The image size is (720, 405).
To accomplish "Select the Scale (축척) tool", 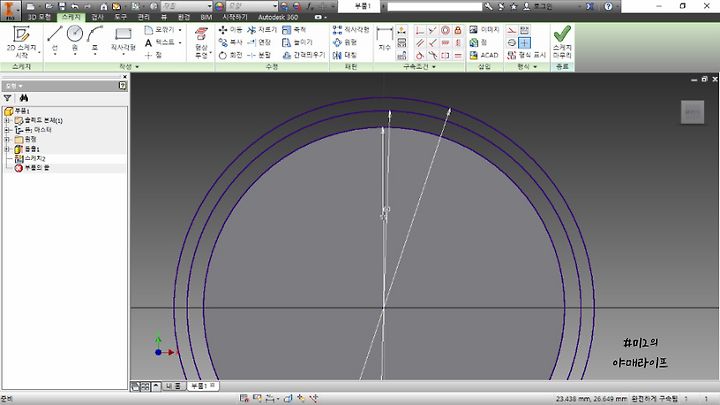I will tap(294, 29).
